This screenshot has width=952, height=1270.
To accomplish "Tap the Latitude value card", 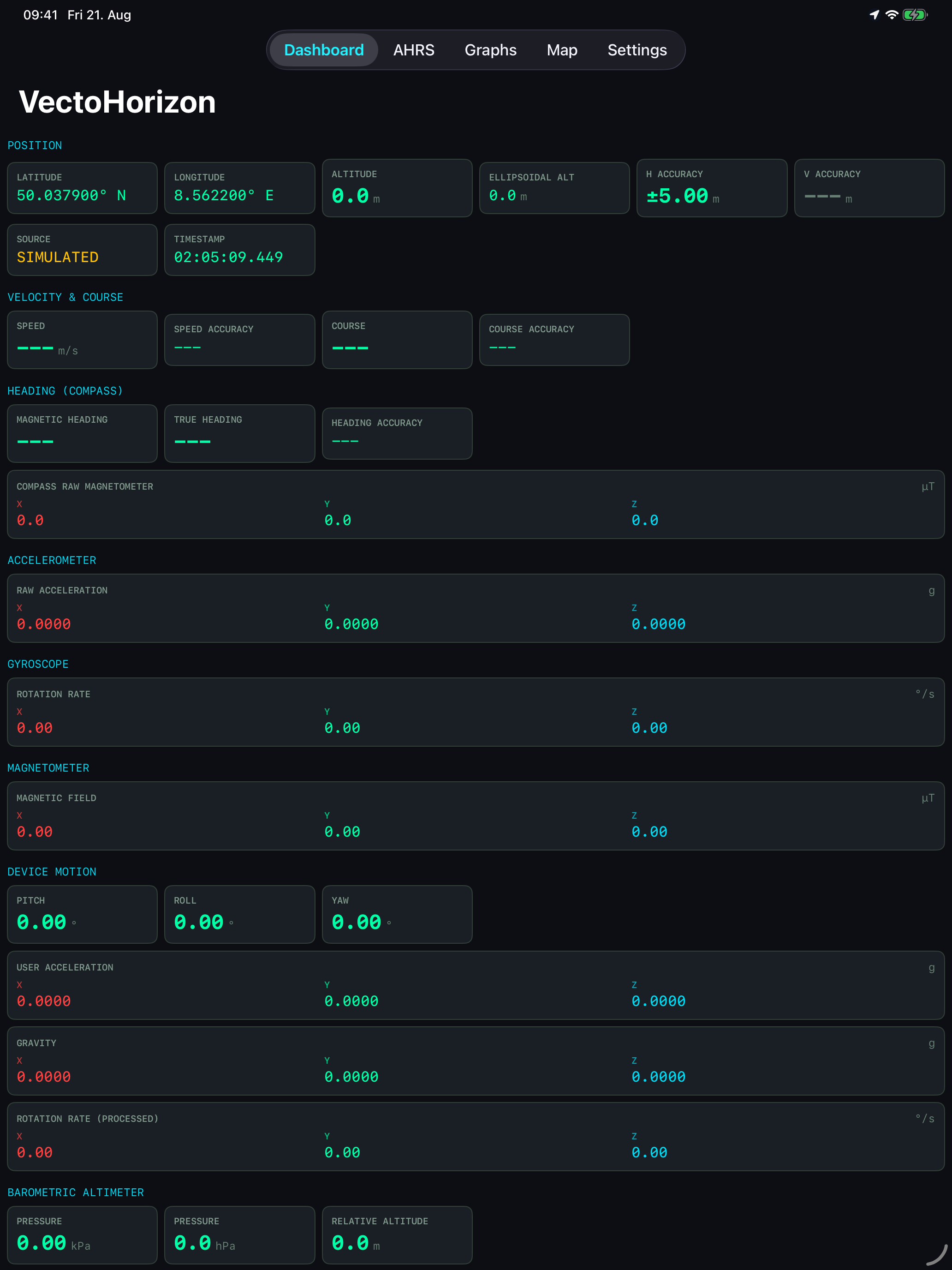I will pyautogui.click(x=82, y=188).
